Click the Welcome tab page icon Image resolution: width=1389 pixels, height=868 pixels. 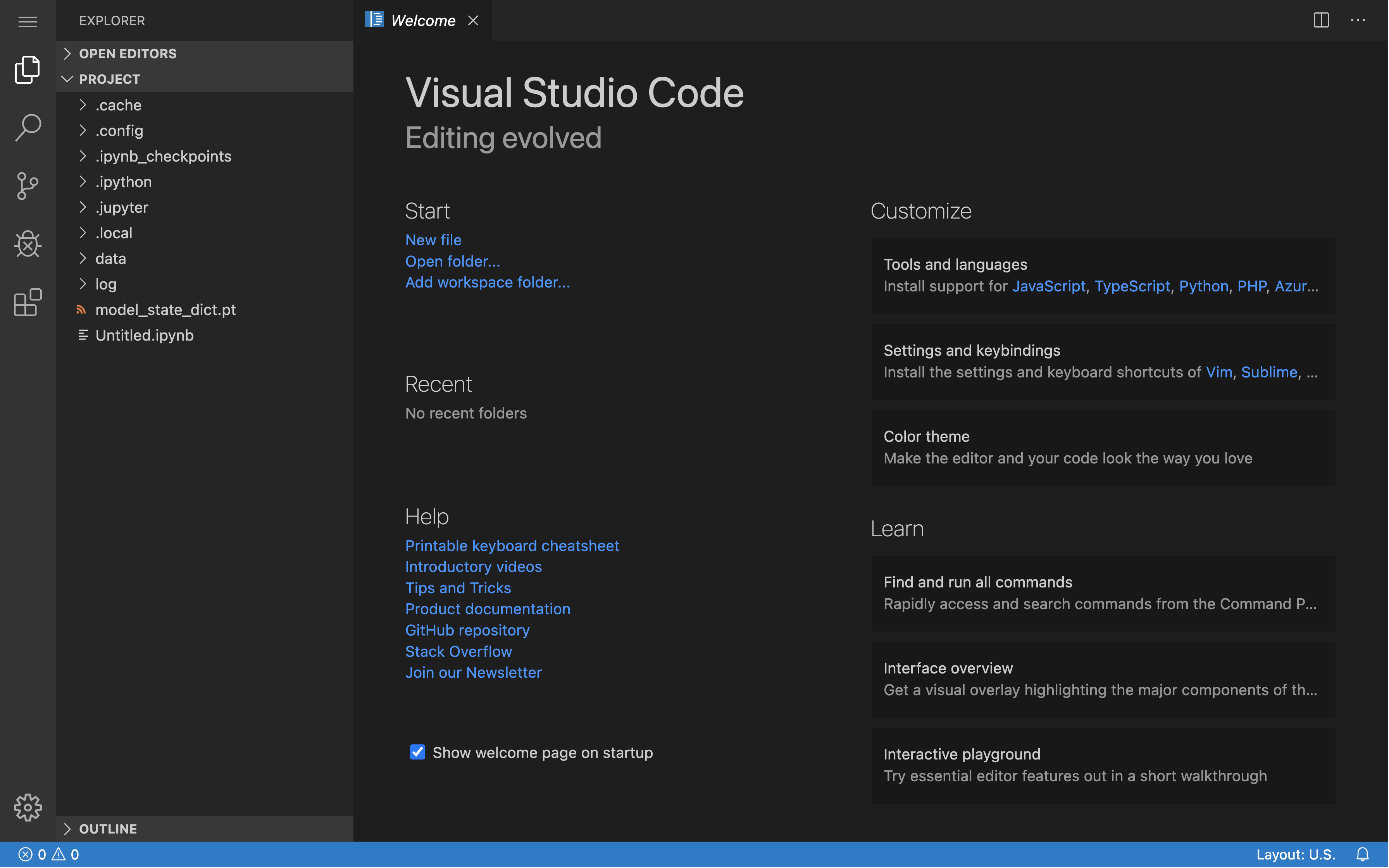click(374, 19)
